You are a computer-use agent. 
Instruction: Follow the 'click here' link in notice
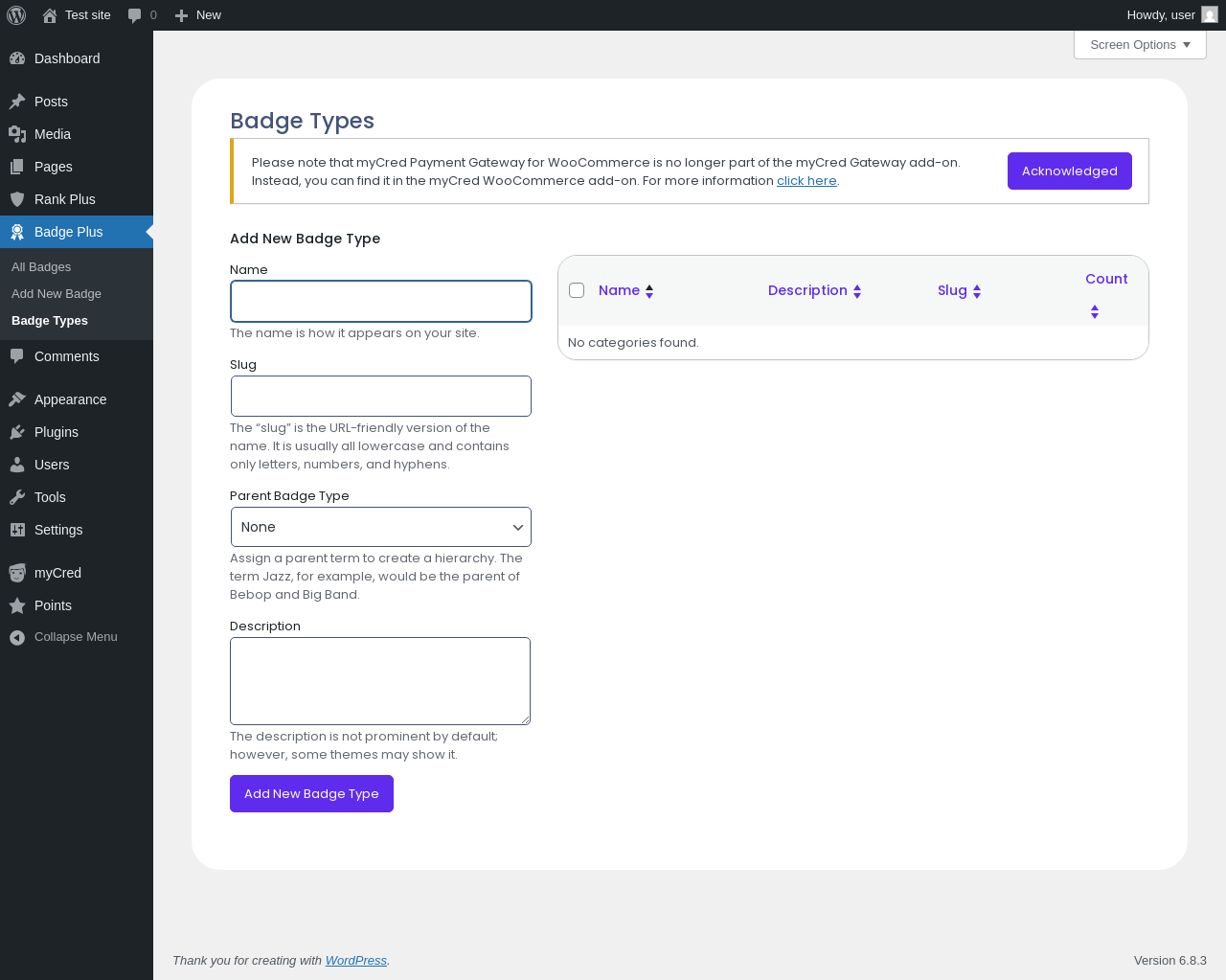tap(806, 181)
